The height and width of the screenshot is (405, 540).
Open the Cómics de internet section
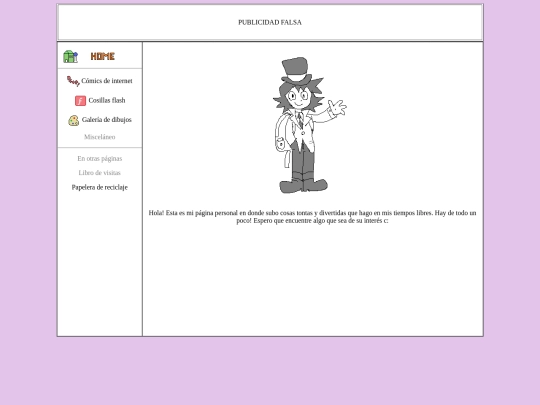[107, 81]
